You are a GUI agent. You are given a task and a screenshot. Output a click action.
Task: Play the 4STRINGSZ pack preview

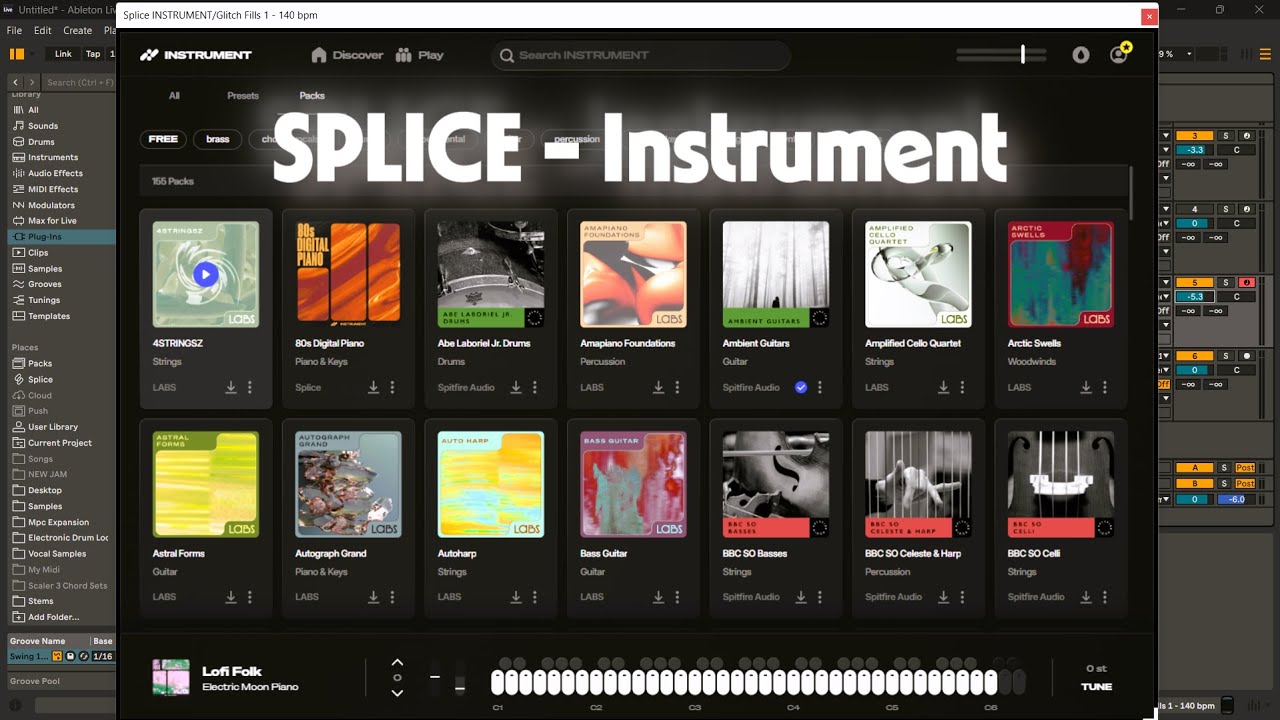click(205, 274)
